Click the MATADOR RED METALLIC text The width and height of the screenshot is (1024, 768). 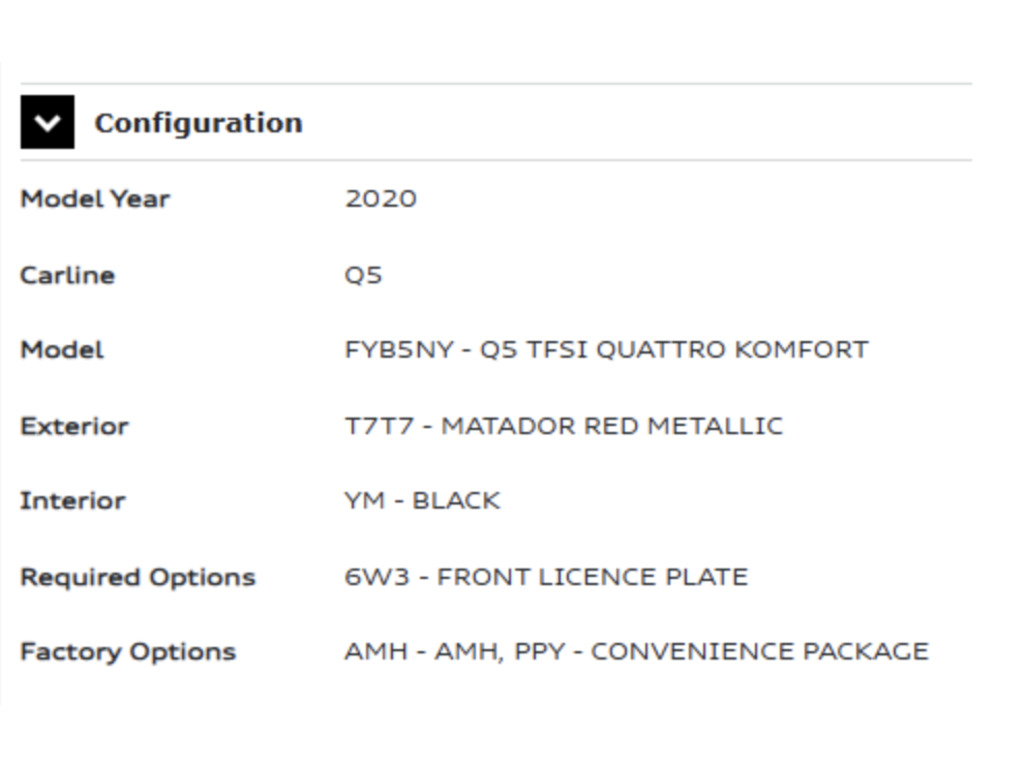[611, 426]
